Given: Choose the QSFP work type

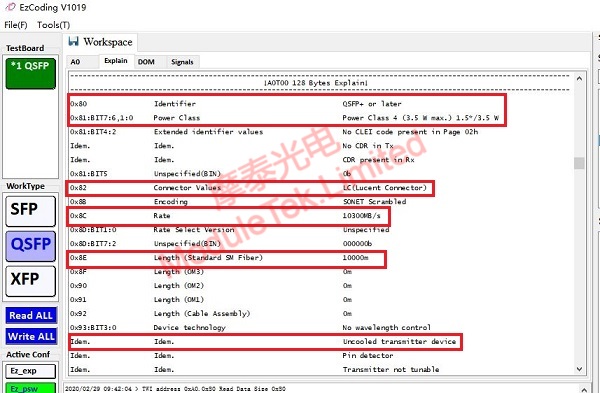Looking at the screenshot, I should (31, 246).
